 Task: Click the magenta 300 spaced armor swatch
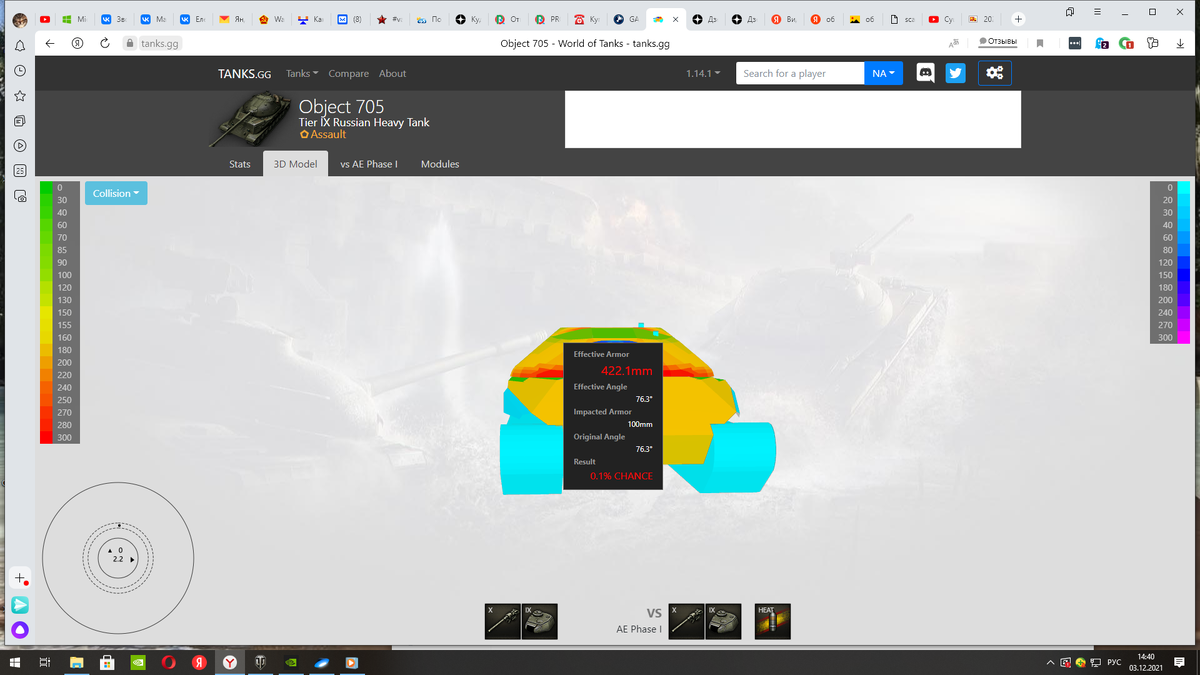(1184, 337)
